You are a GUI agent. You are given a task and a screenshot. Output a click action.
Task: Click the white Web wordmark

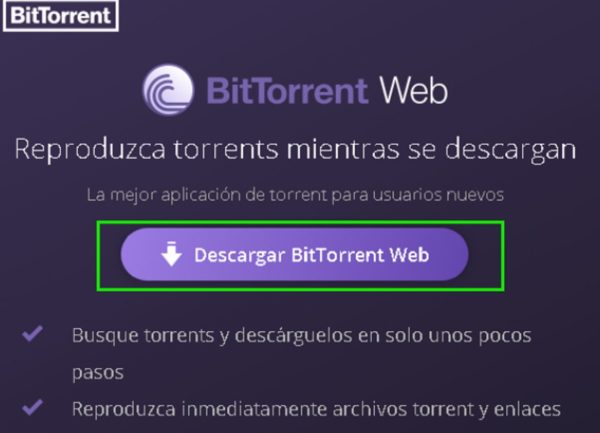(413, 90)
